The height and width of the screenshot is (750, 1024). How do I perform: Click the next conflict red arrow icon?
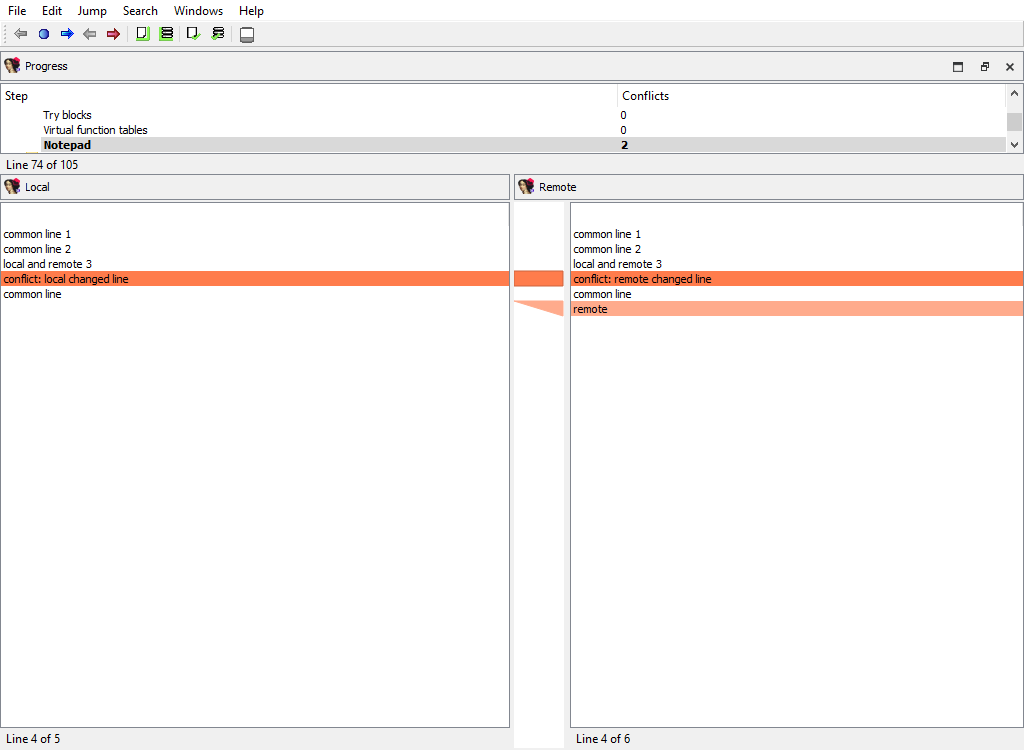coord(113,33)
